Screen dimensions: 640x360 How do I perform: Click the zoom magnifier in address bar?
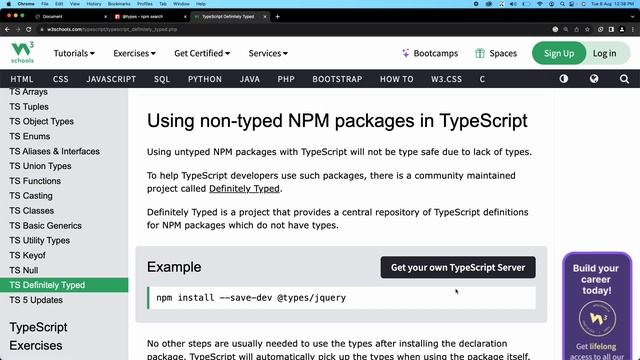coord(566,29)
